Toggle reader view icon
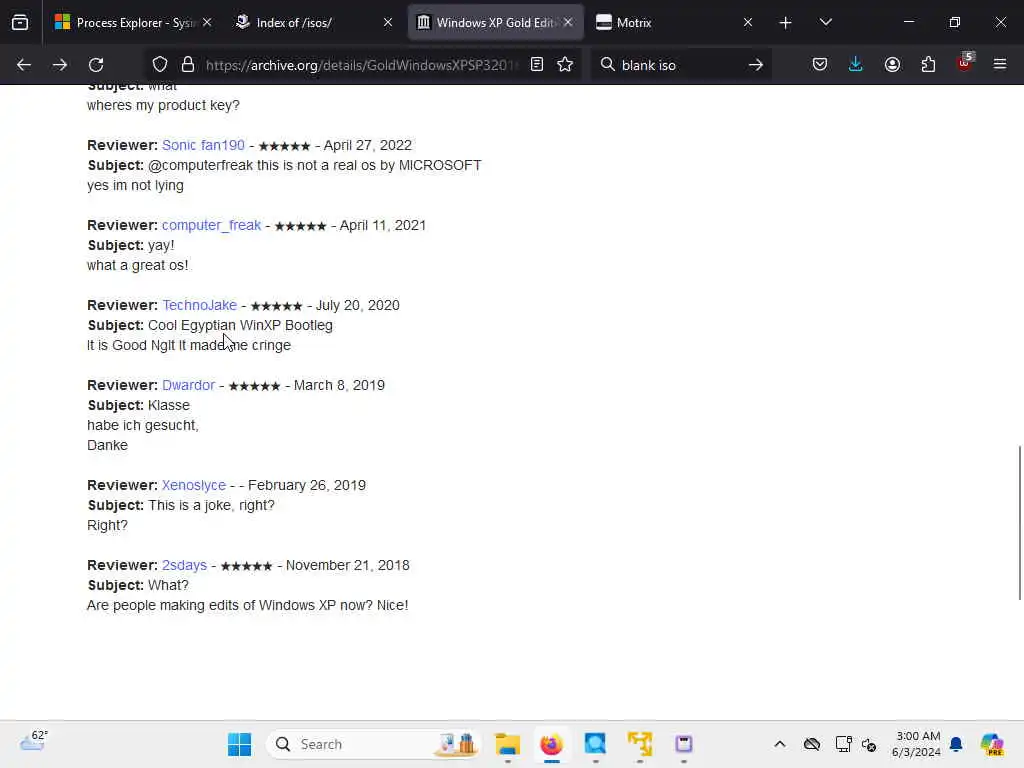Image resolution: width=1024 pixels, height=768 pixels. click(x=537, y=64)
